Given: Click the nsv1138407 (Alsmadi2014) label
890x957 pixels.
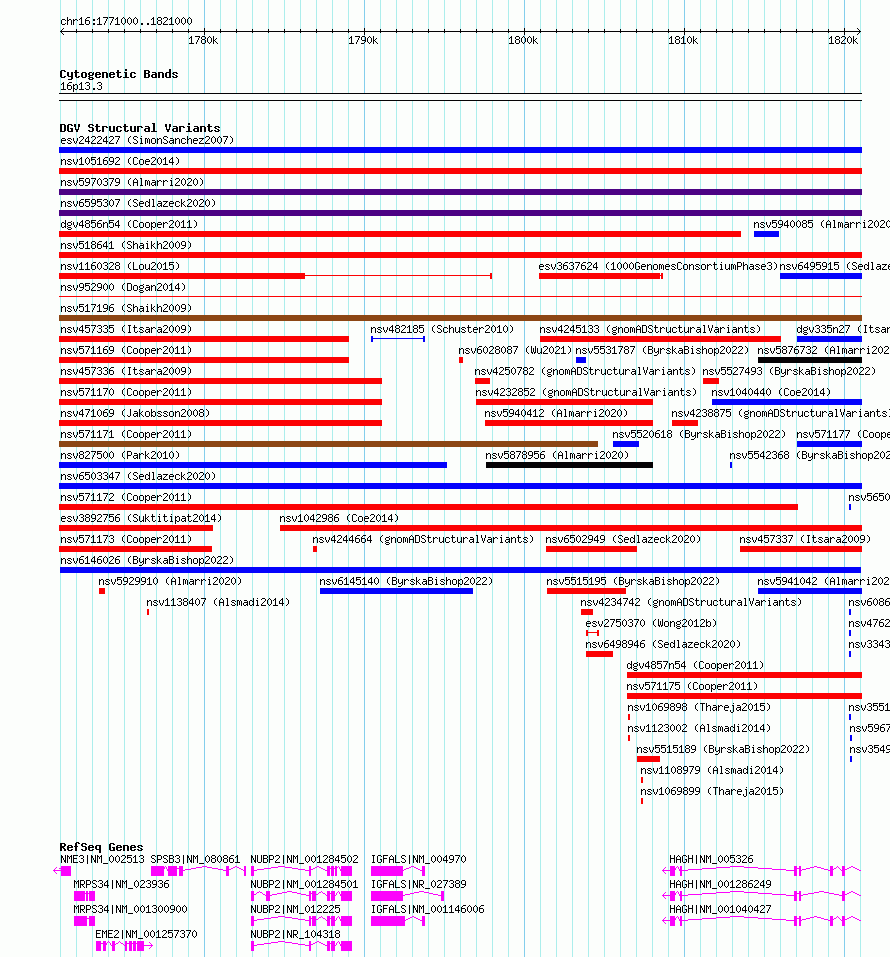Looking at the screenshot, I should pyautogui.click(x=219, y=602).
